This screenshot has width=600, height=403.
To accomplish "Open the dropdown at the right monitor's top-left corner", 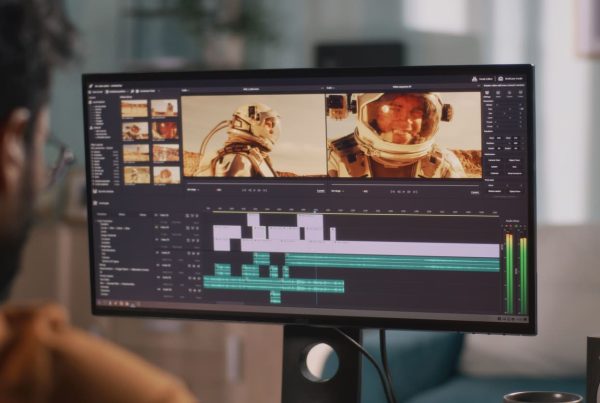I will [x=329, y=88].
